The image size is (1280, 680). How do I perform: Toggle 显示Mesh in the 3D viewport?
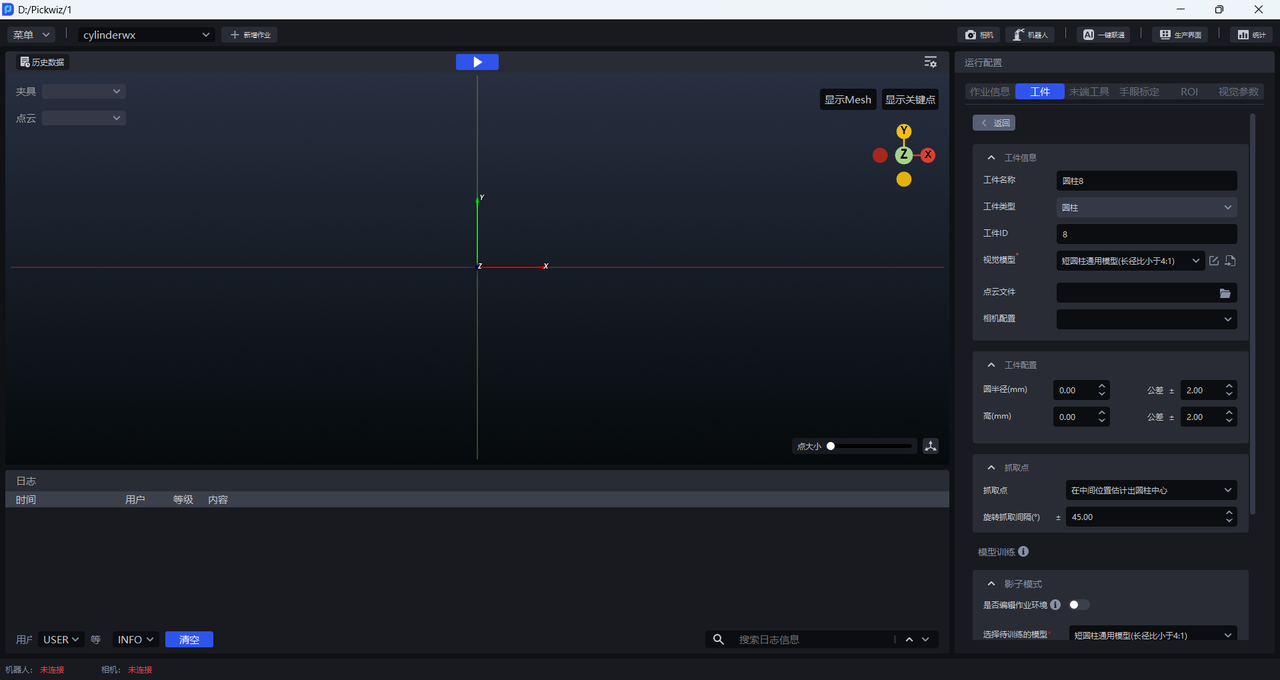click(848, 100)
